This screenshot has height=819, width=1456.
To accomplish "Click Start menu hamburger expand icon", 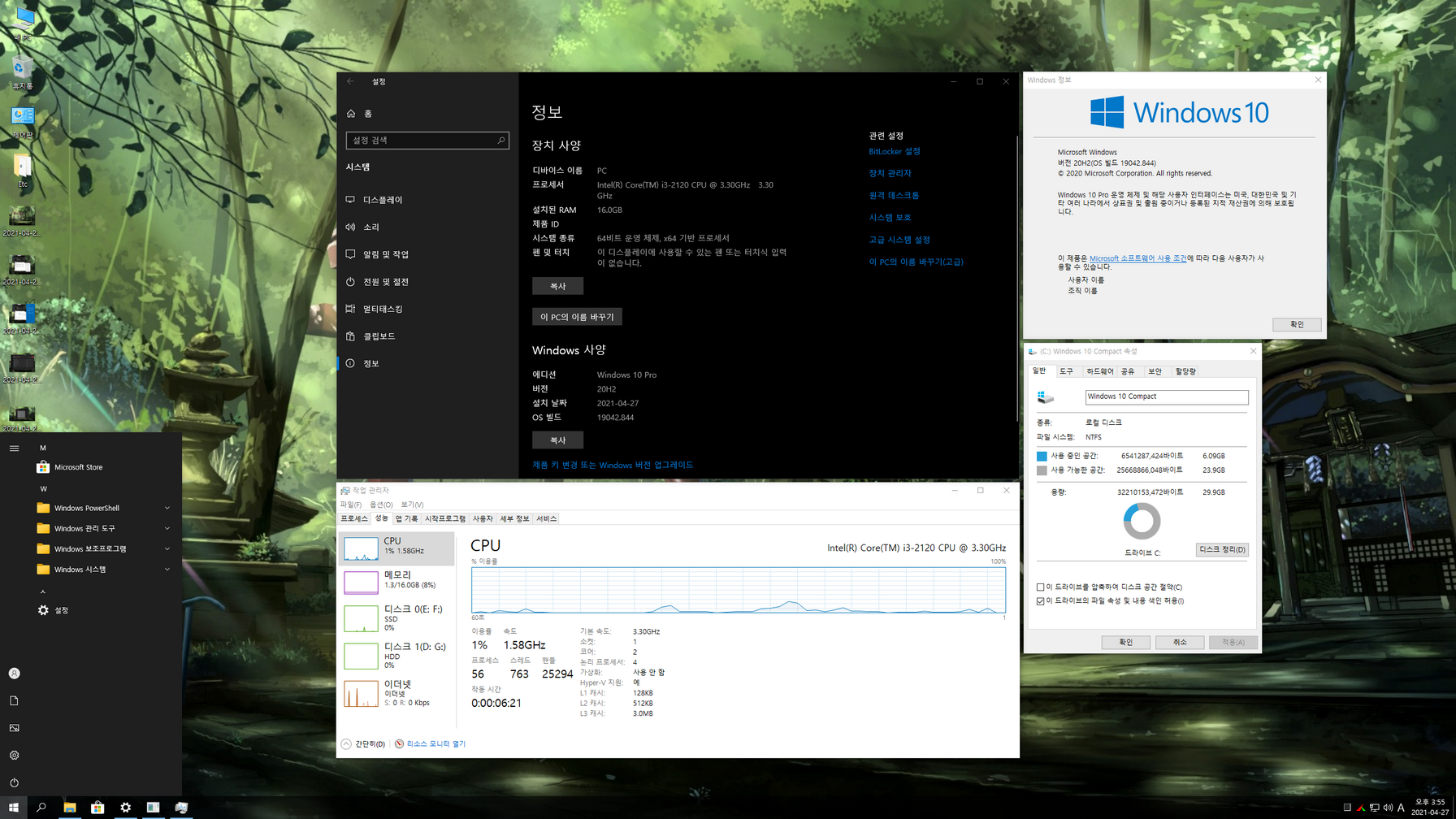I will coord(14,448).
